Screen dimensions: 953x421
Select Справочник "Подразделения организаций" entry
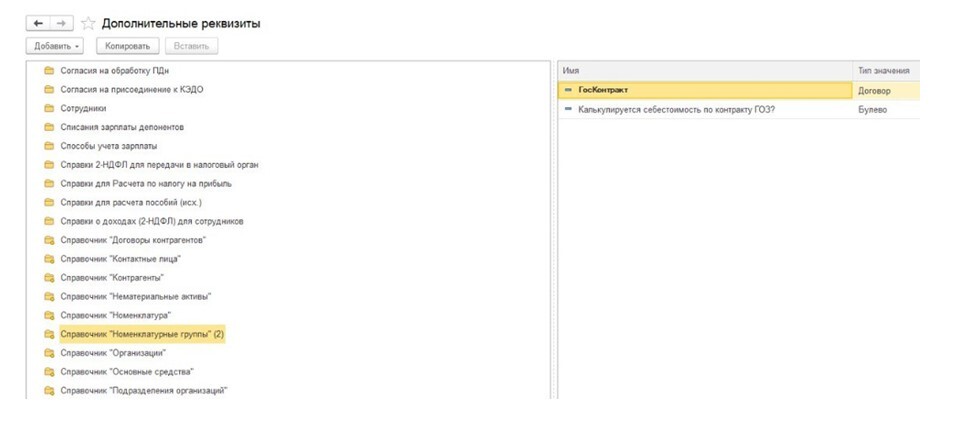tap(144, 391)
